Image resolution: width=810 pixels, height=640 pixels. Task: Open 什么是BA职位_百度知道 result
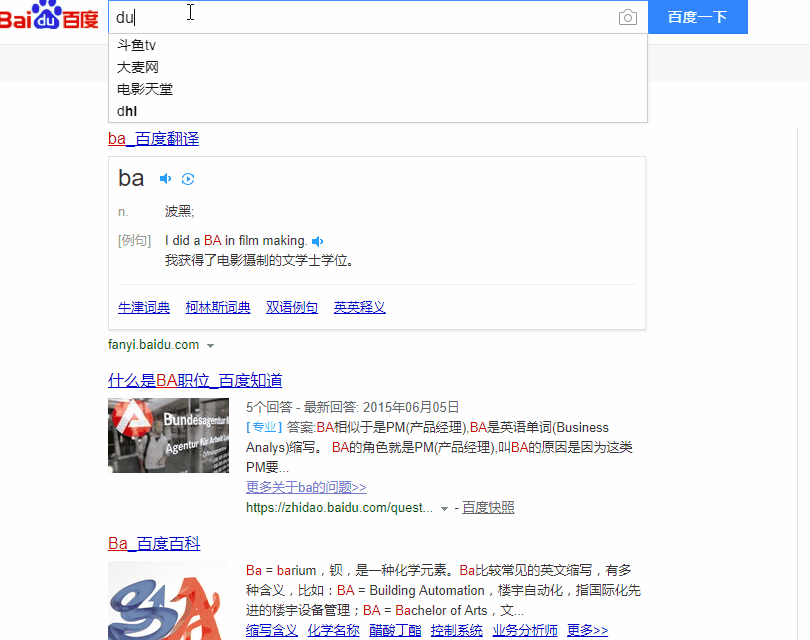coord(195,381)
